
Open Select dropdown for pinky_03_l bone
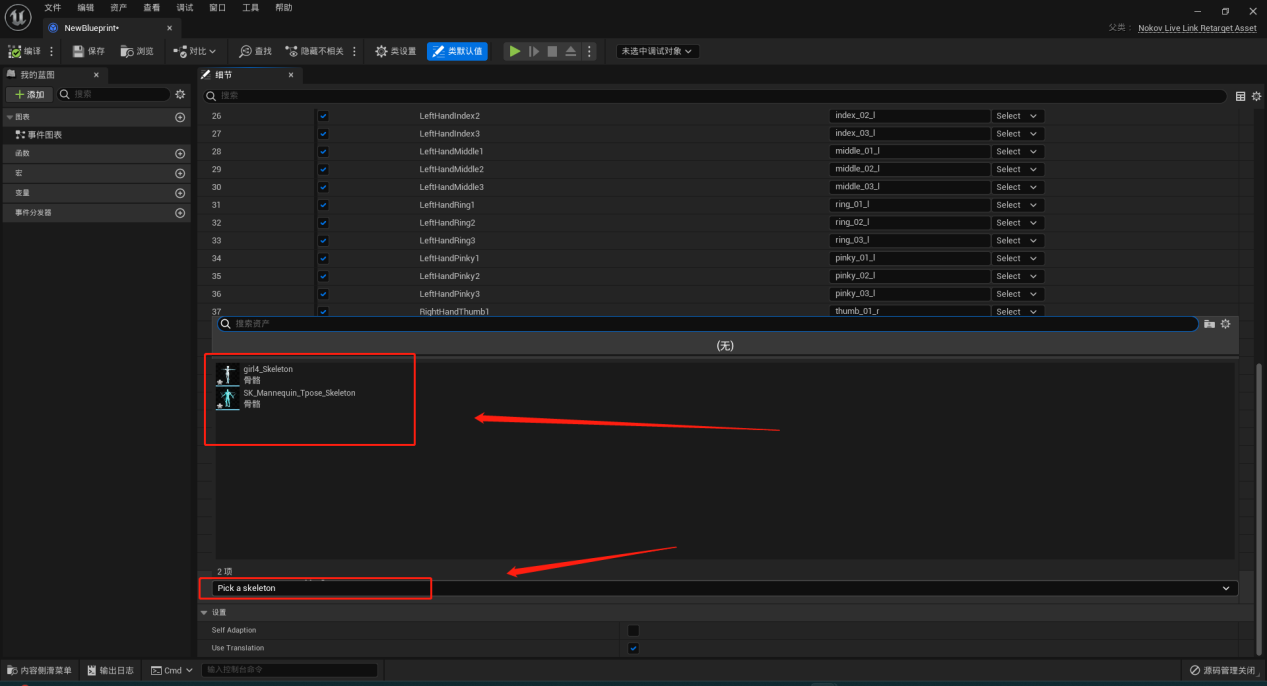point(1017,294)
